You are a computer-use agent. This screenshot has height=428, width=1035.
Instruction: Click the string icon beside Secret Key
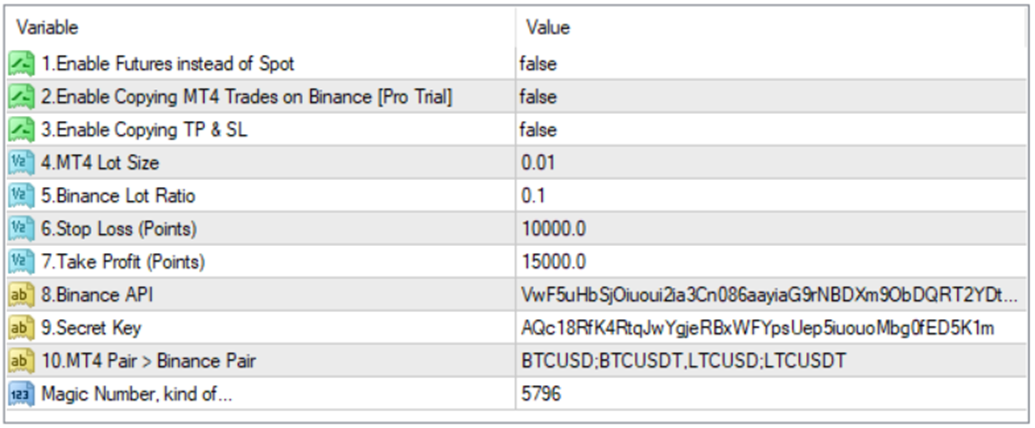(x=21, y=328)
